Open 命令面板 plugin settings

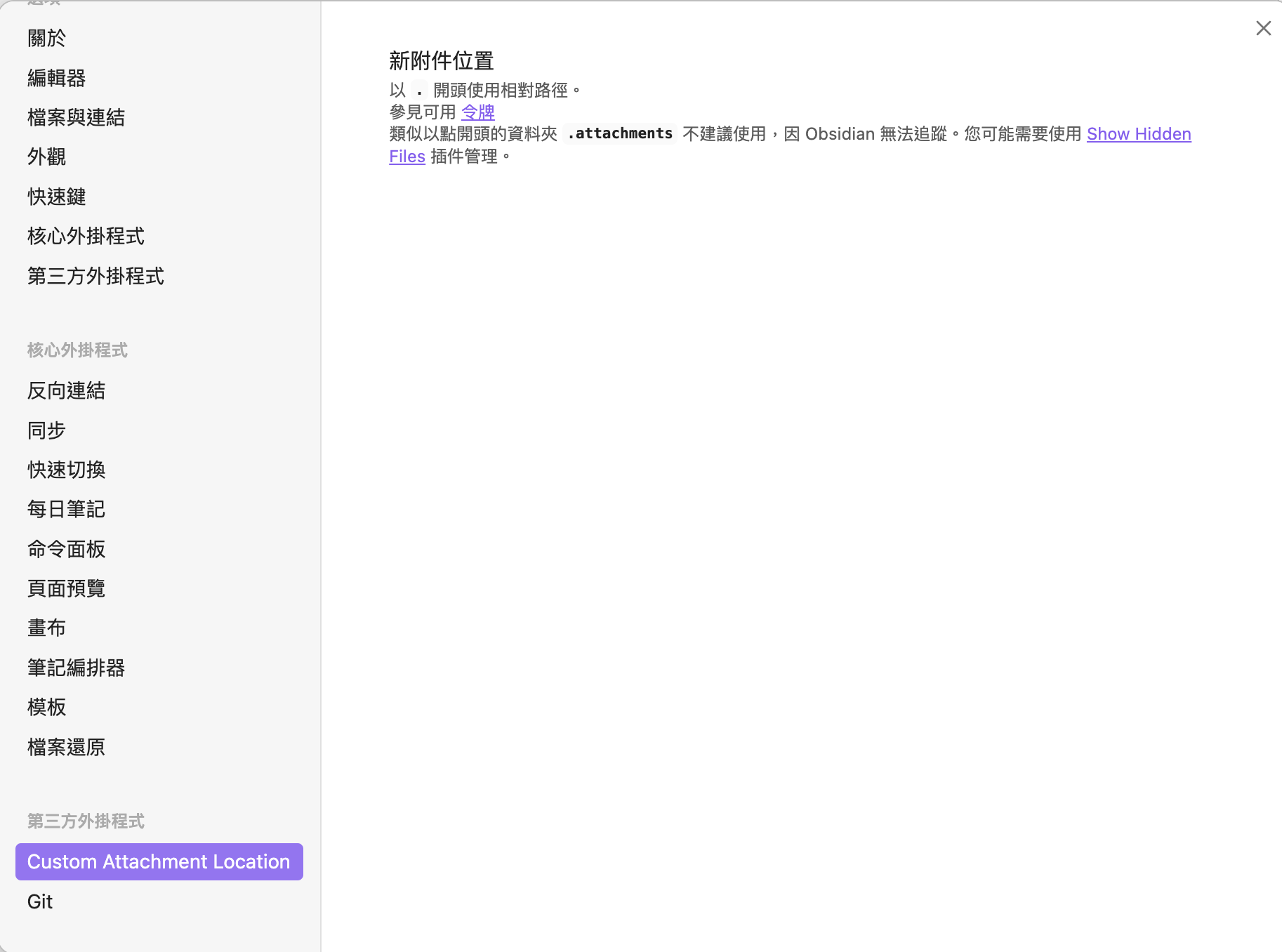tap(66, 549)
